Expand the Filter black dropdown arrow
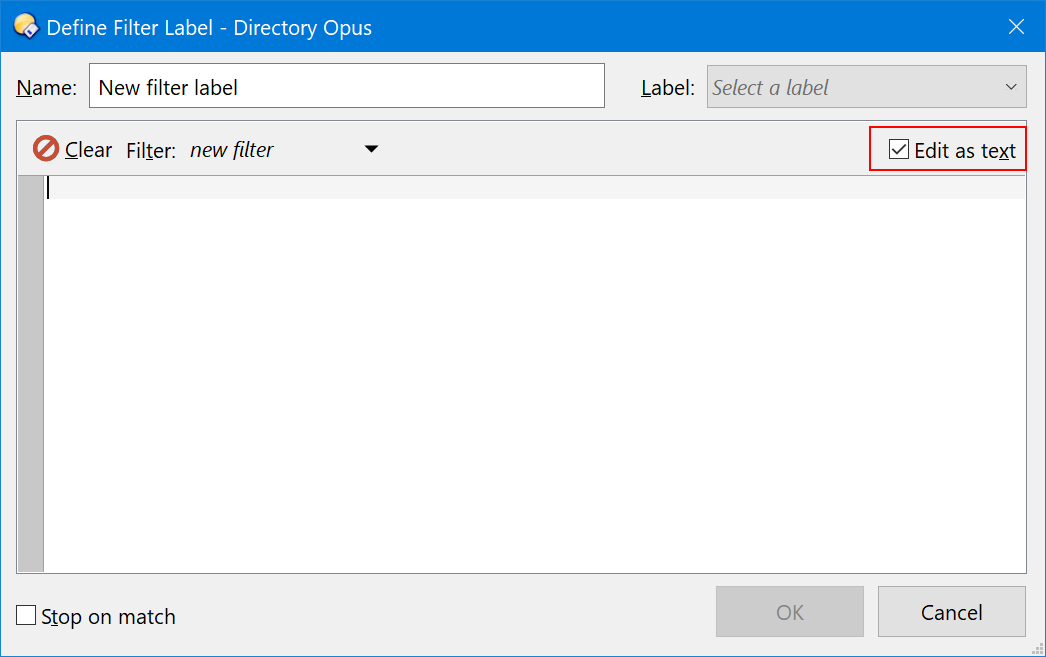Screen dimensions: 1046x657 pos(371,150)
